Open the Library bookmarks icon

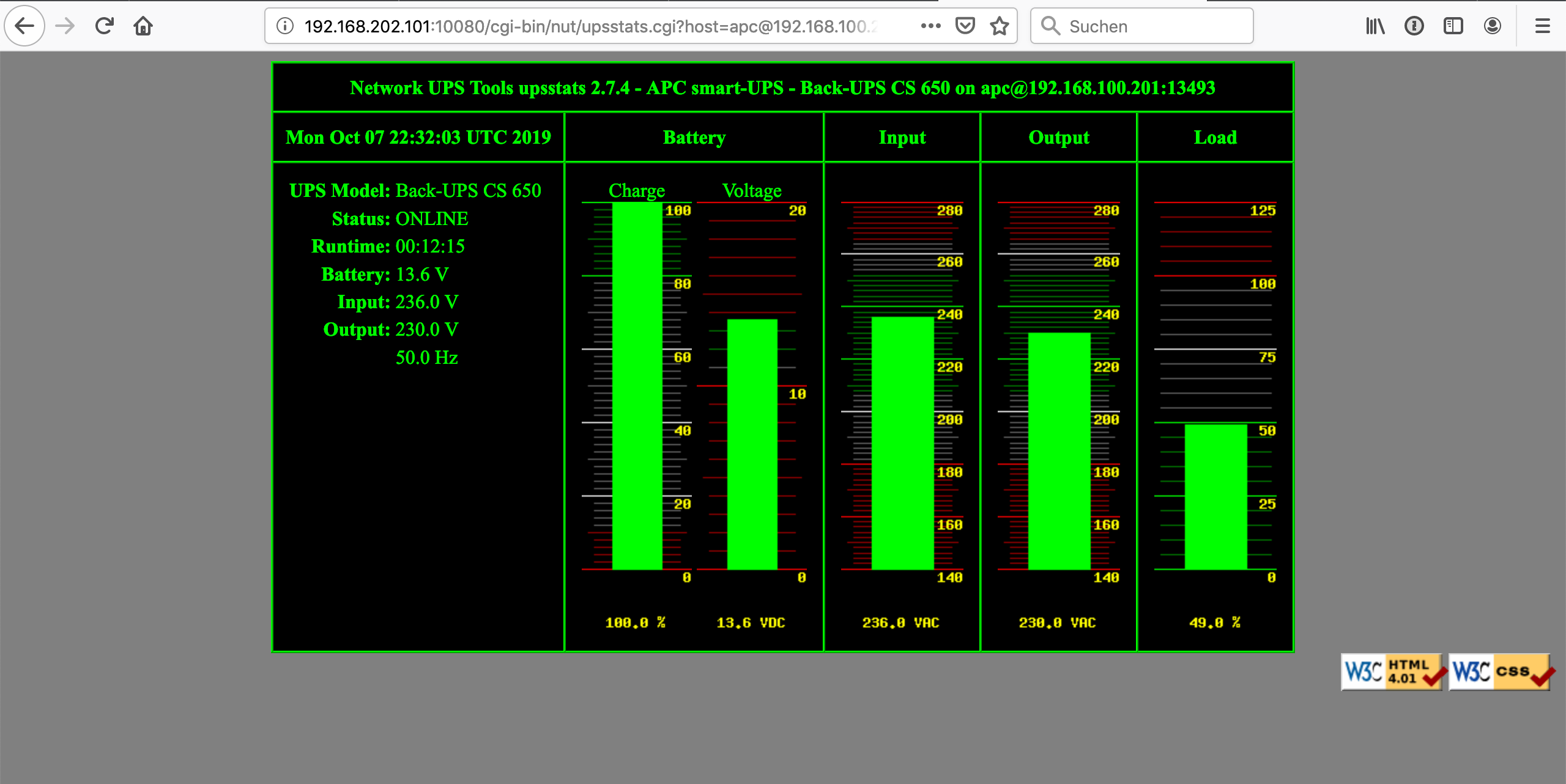point(1375,26)
